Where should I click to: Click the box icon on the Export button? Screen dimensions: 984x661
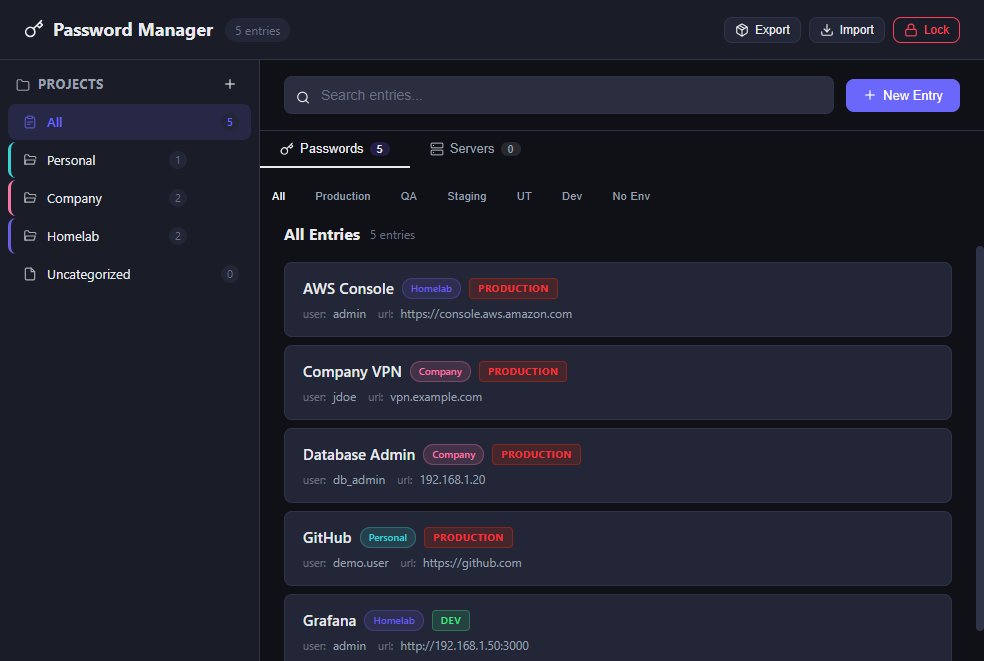[742, 30]
